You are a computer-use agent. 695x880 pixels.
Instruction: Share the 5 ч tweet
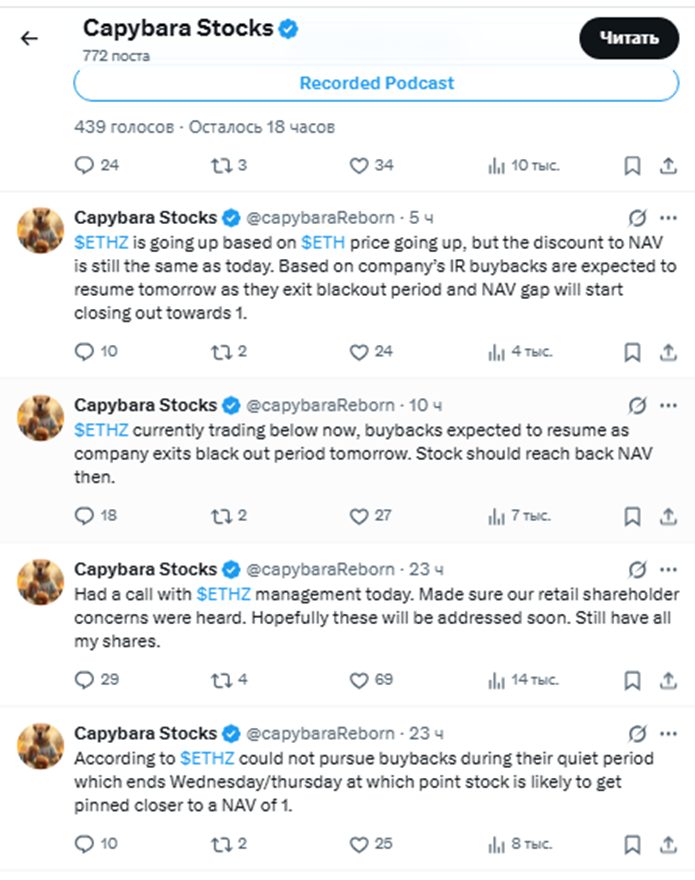point(668,352)
